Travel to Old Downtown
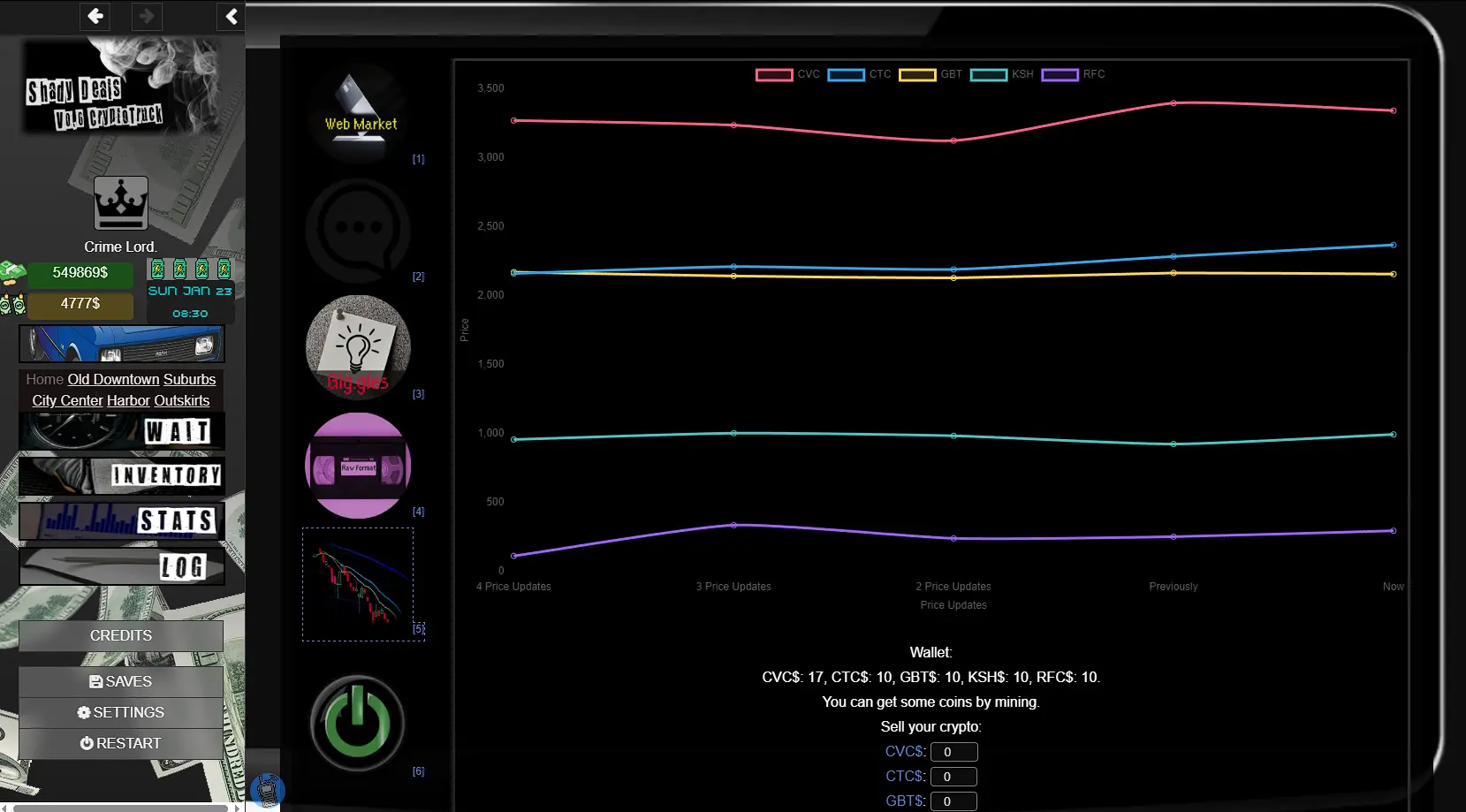The width and height of the screenshot is (1466, 812). click(113, 379)
